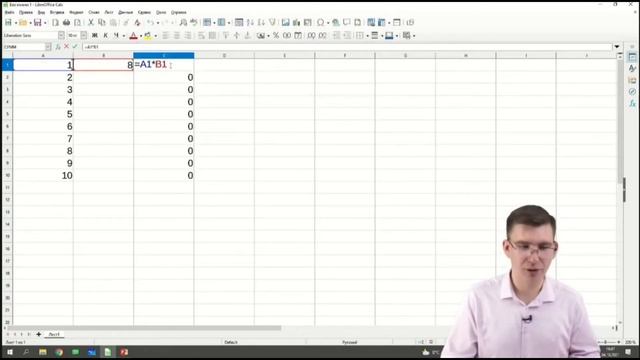Click the Open folder icon
Viewport: 640px width, 360px height.
23,22
